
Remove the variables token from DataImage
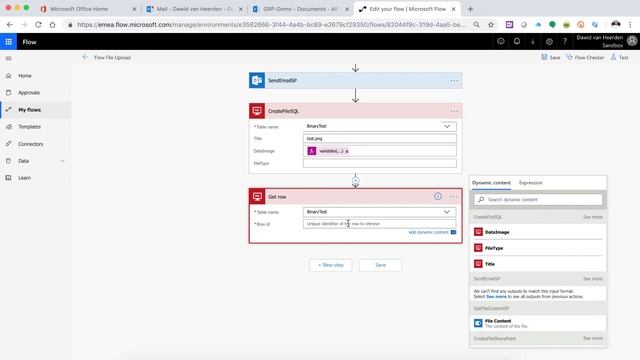347,151
